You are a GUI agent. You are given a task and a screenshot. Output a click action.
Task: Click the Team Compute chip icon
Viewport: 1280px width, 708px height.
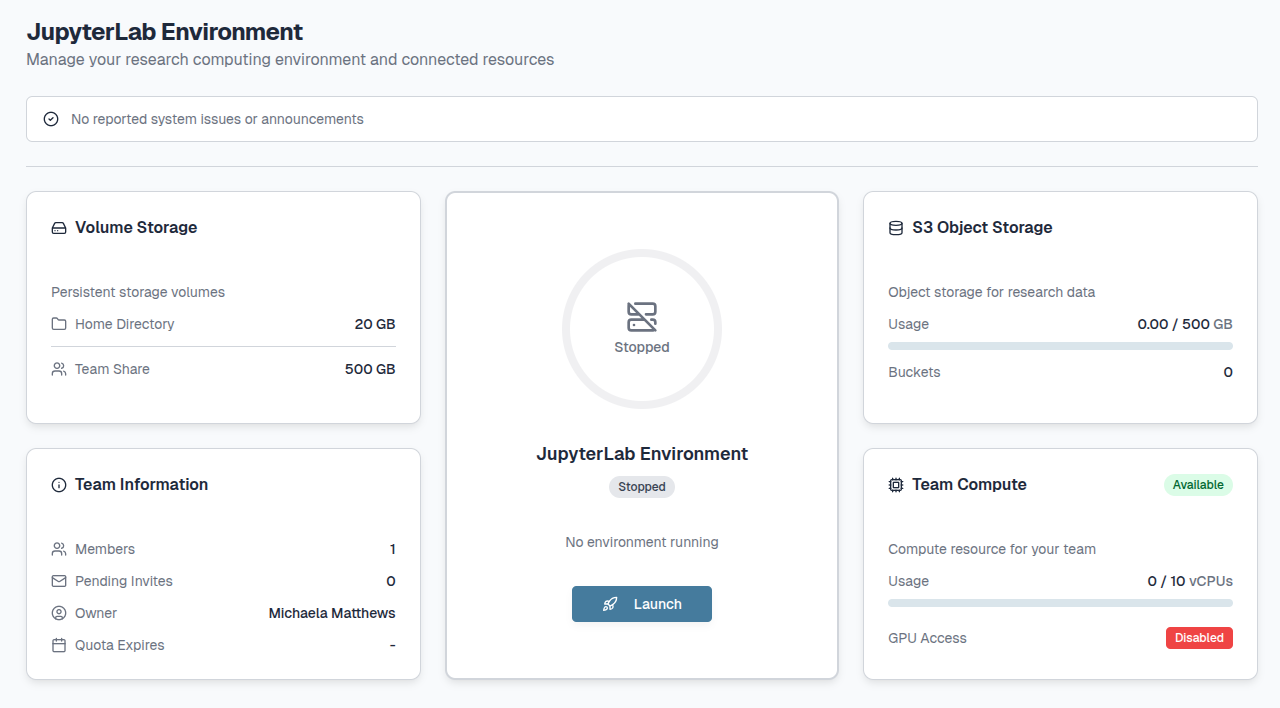[x=896, y=485]
